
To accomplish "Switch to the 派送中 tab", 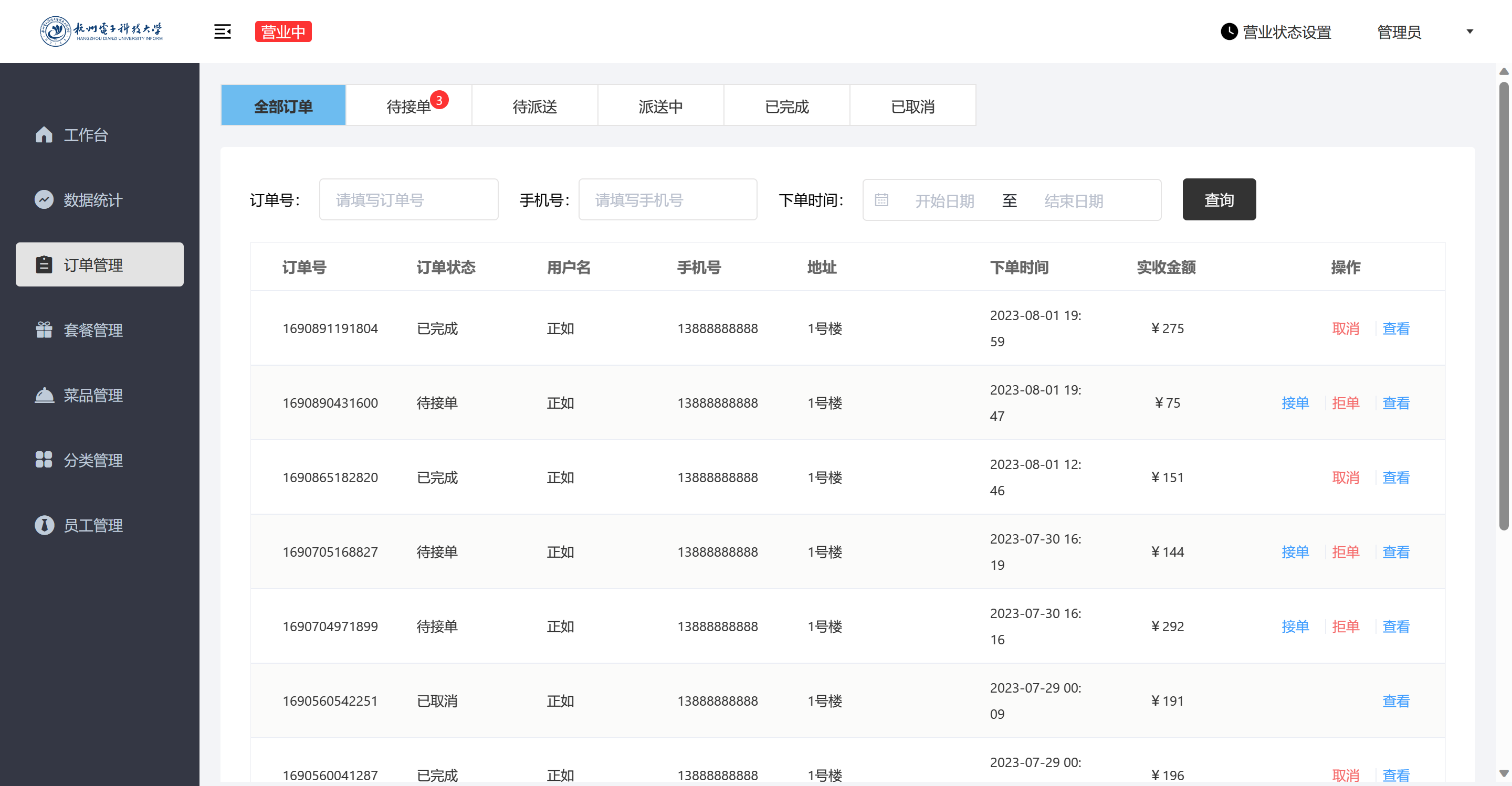I will pyautogui.click(x=661, y=105).
